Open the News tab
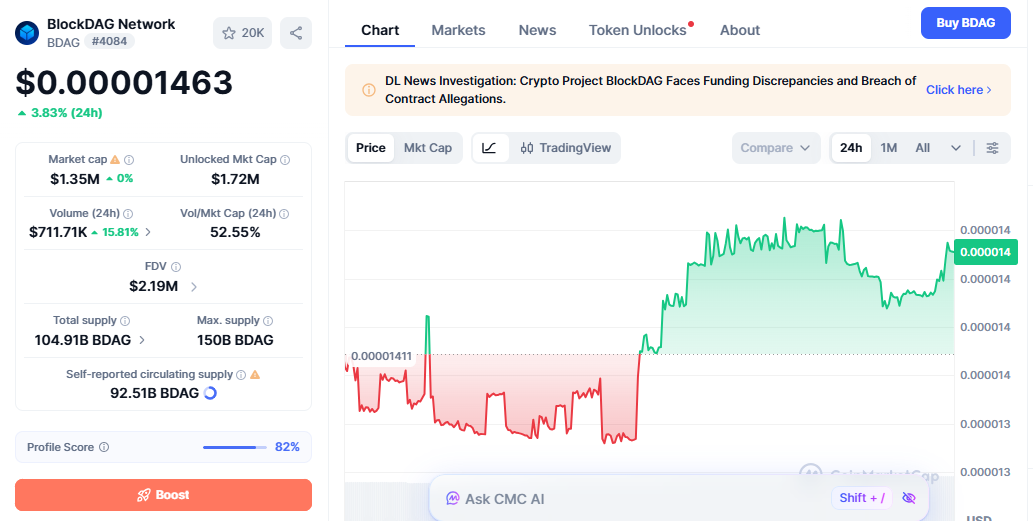The image size is (1033, 521). [x=538, y=30]
